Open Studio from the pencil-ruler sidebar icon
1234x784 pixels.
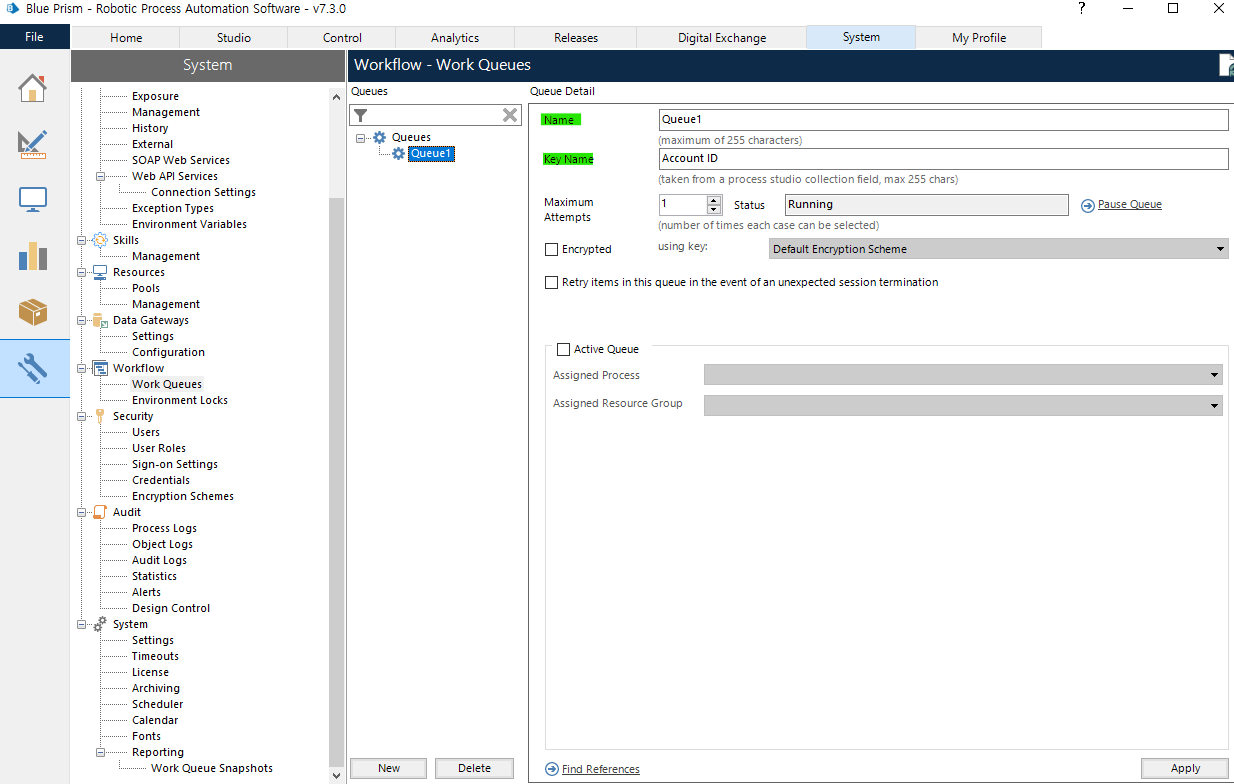[x=33, y=144]
